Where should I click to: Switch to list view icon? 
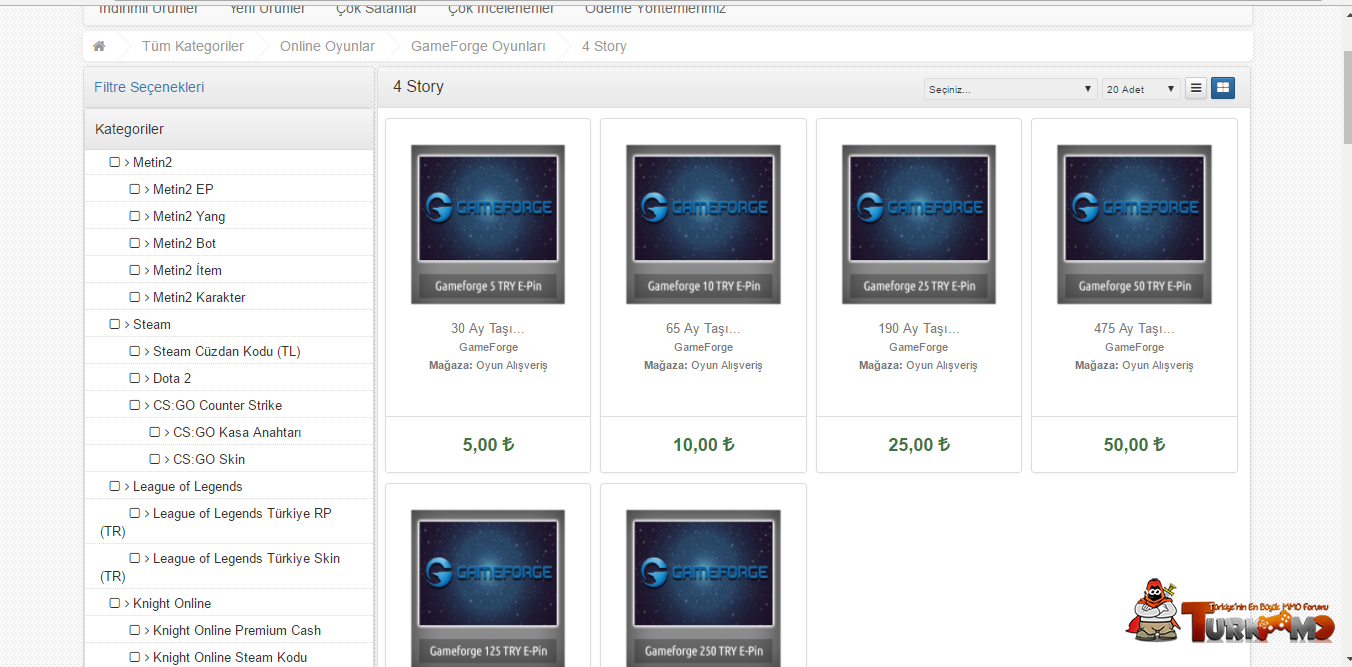coord(1196,88)
